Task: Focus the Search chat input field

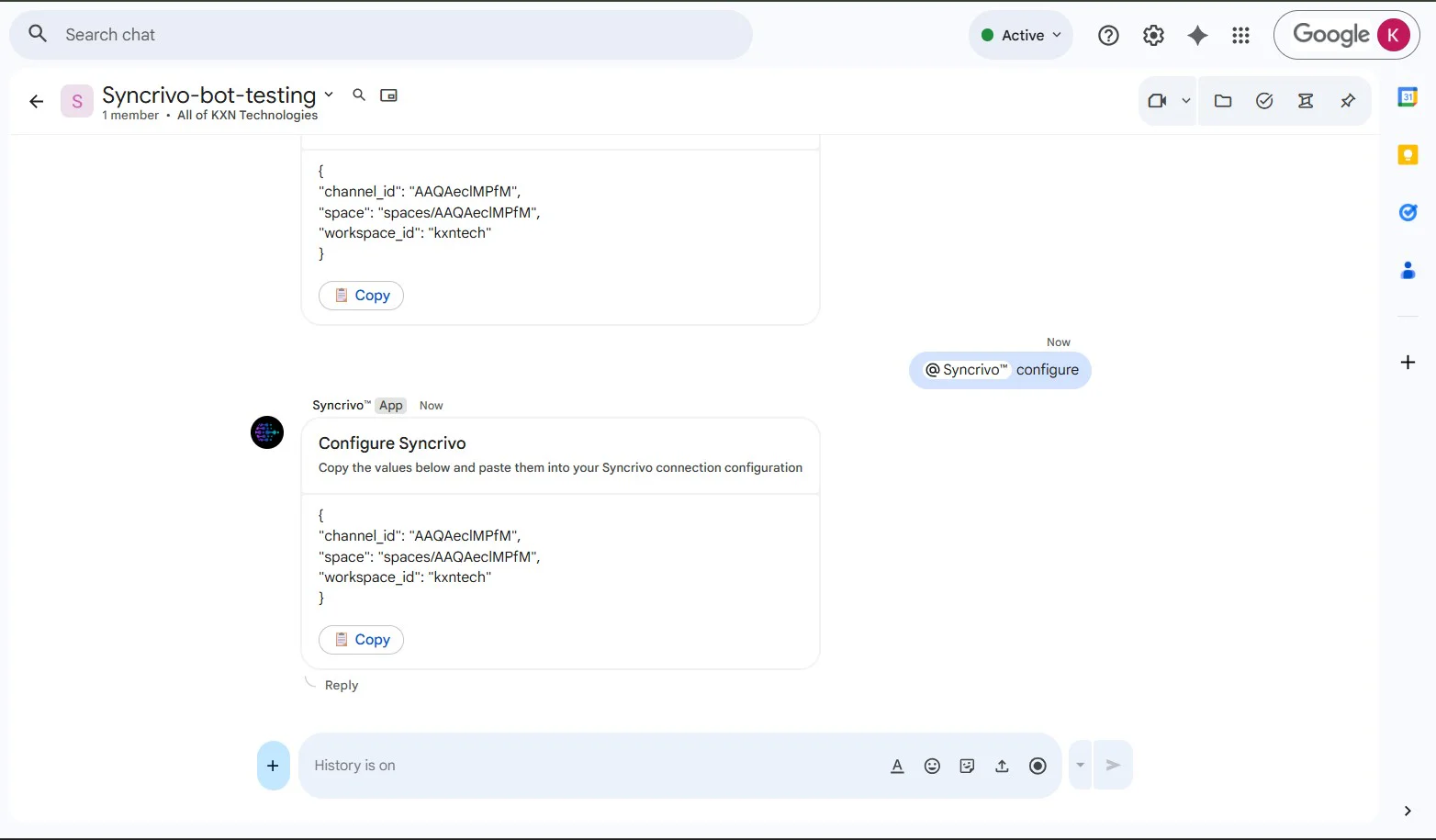Action: point(381,35)
